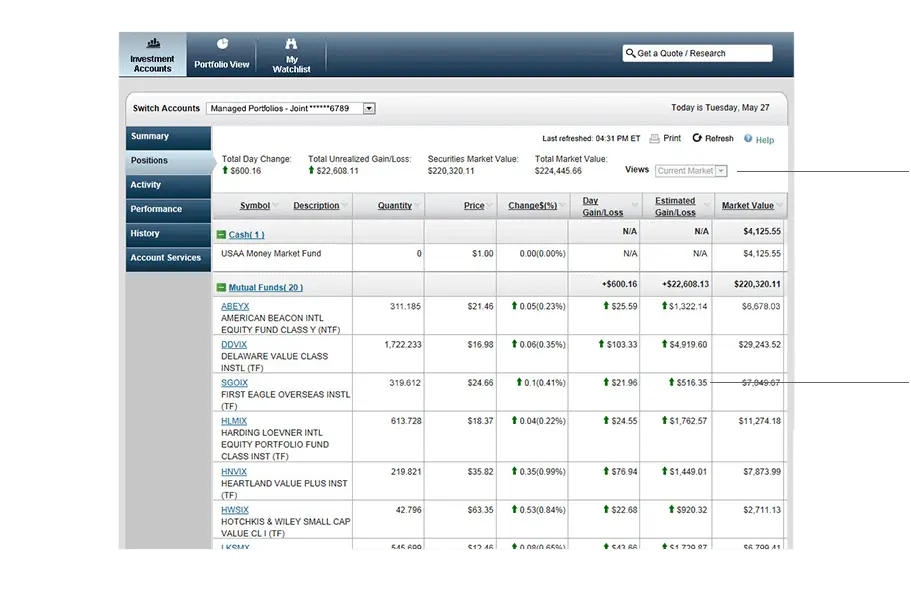Open the Views Current Market dropdown
911x592 pixels.
click(x=691, y=171)
